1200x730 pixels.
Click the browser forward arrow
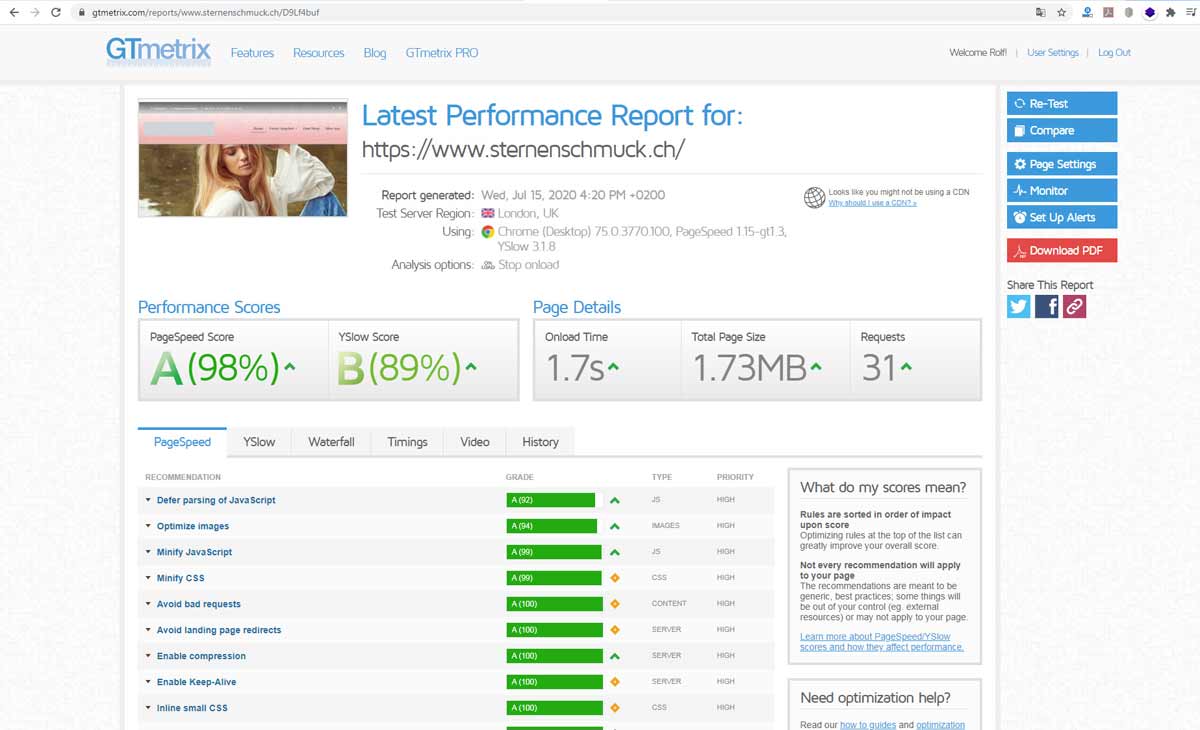(x=35, y=12)
